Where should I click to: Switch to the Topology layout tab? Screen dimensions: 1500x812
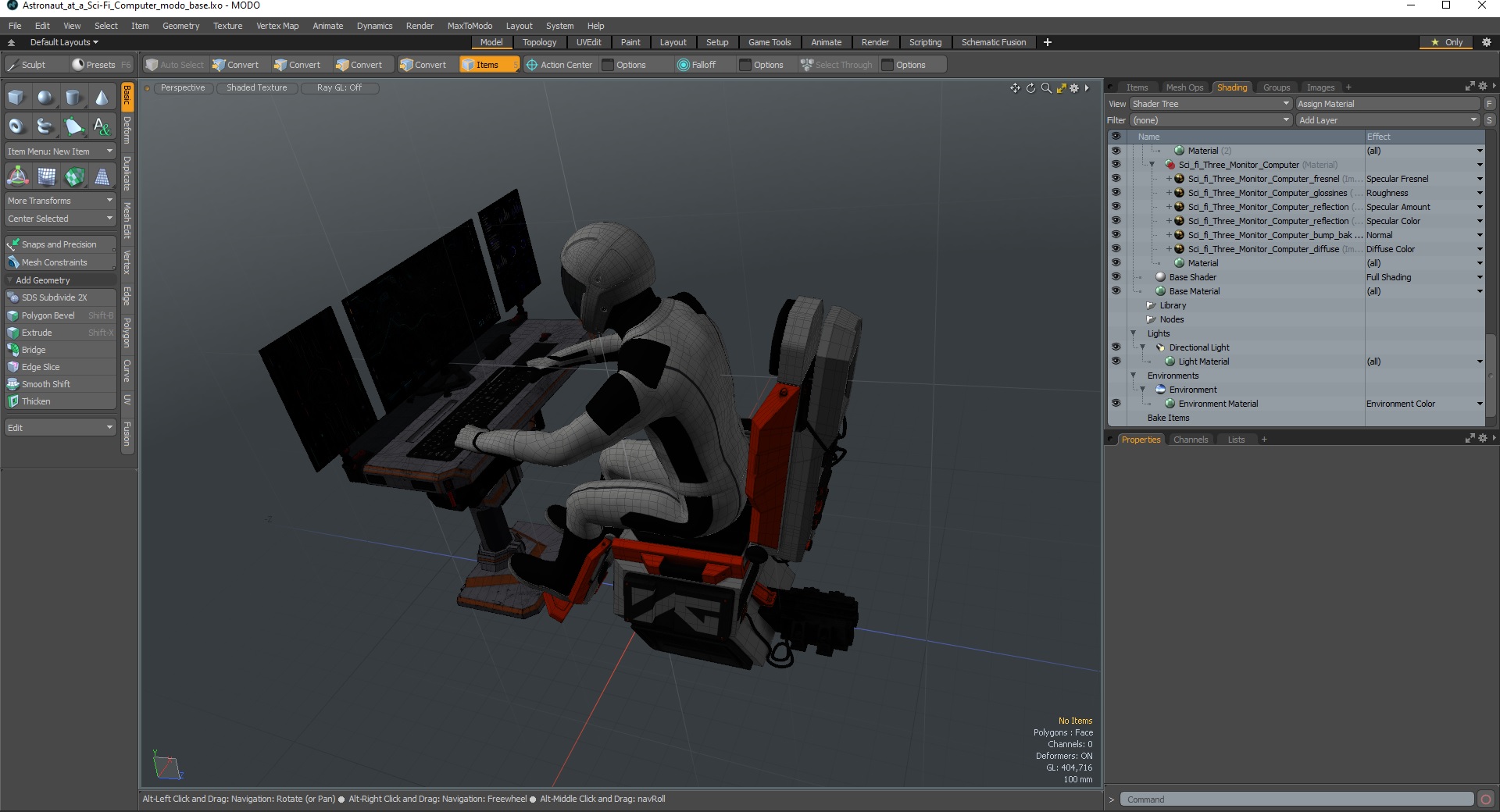point(539,42)
